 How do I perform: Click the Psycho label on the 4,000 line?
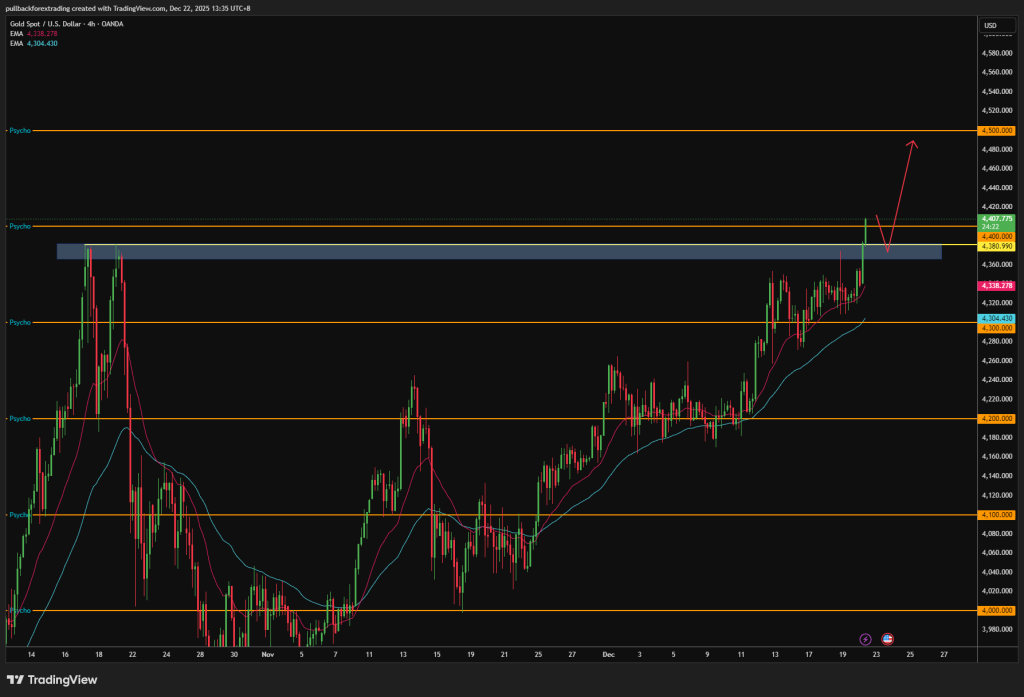tap(19, 610)
